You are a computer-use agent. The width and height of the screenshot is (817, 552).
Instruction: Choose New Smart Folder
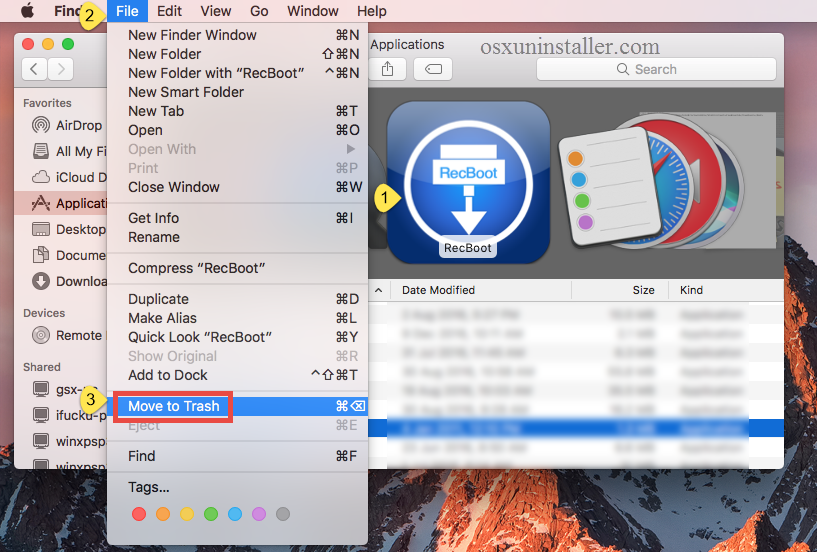237,92
